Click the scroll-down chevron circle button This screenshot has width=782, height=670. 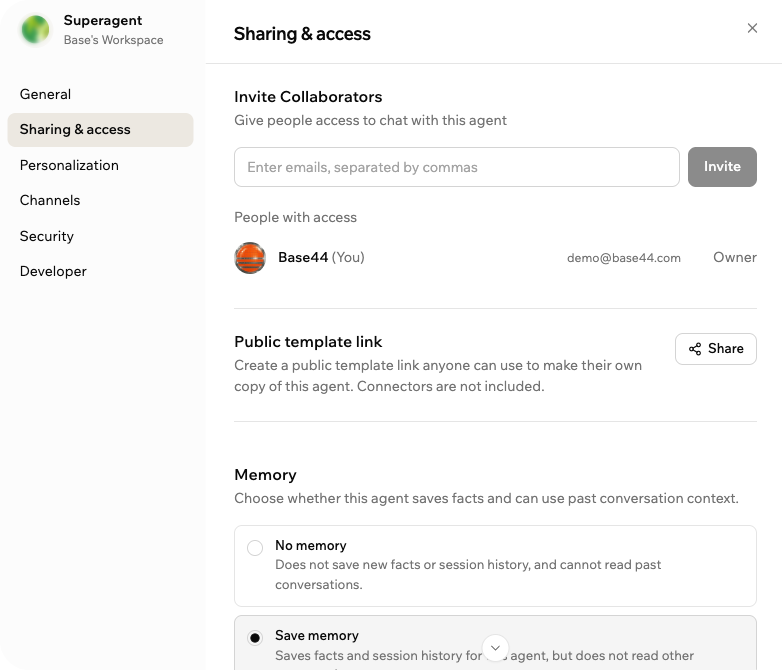495,648
